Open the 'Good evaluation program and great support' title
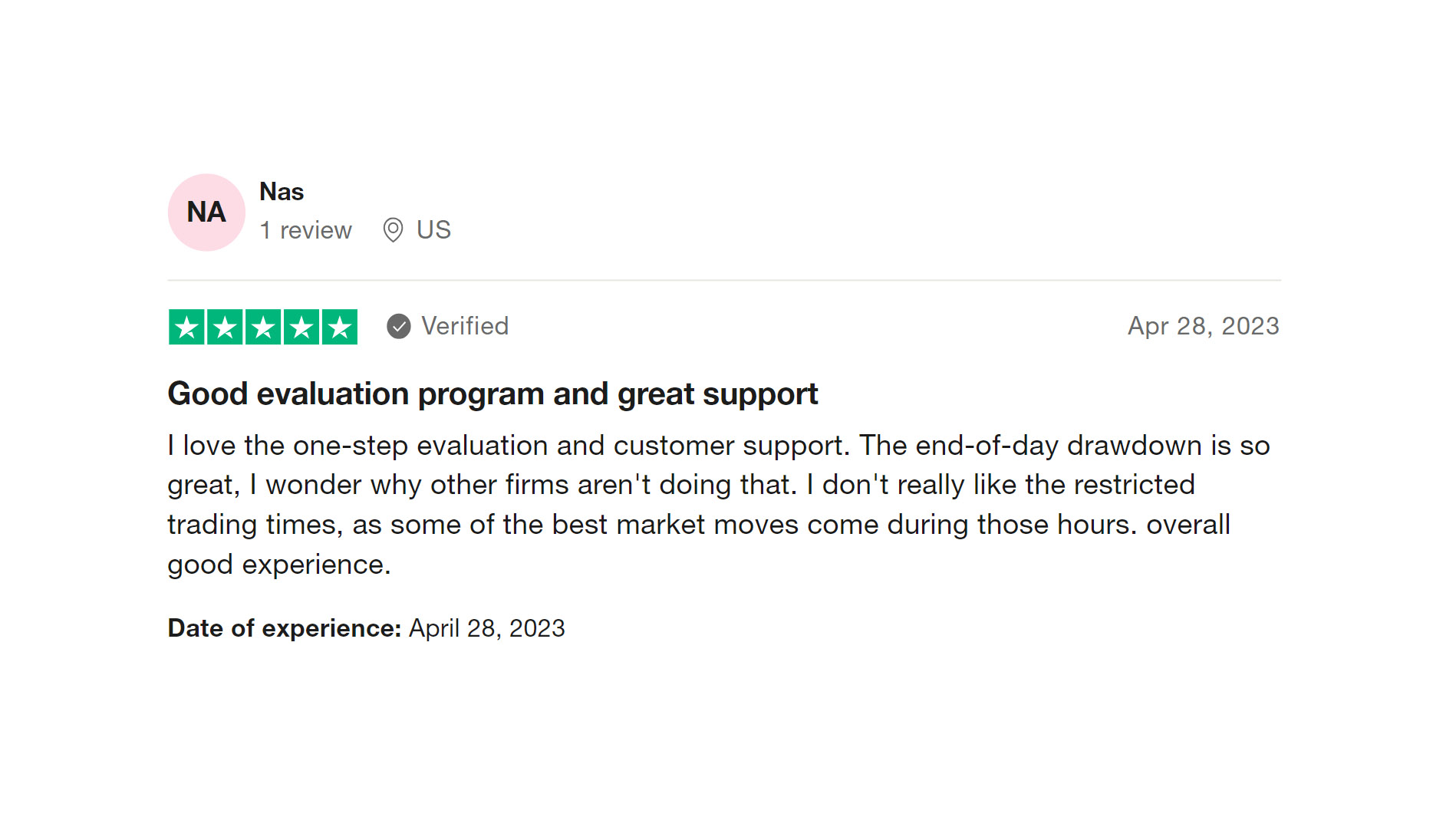Screen dimensions: 1456x830 click(492, 394)
